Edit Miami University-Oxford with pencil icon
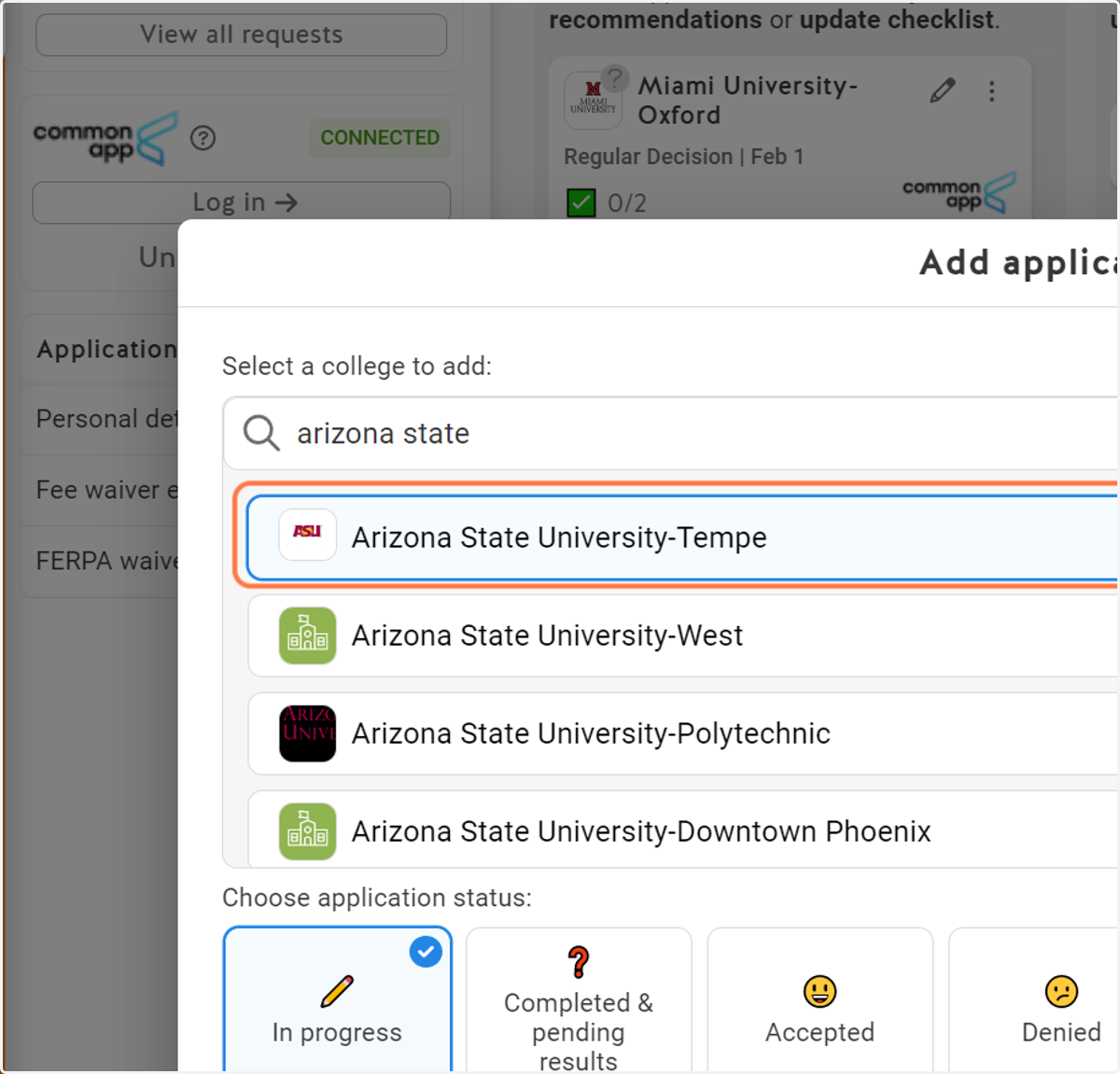Viewport: 1120px width, 1074px height. [943, 91]
